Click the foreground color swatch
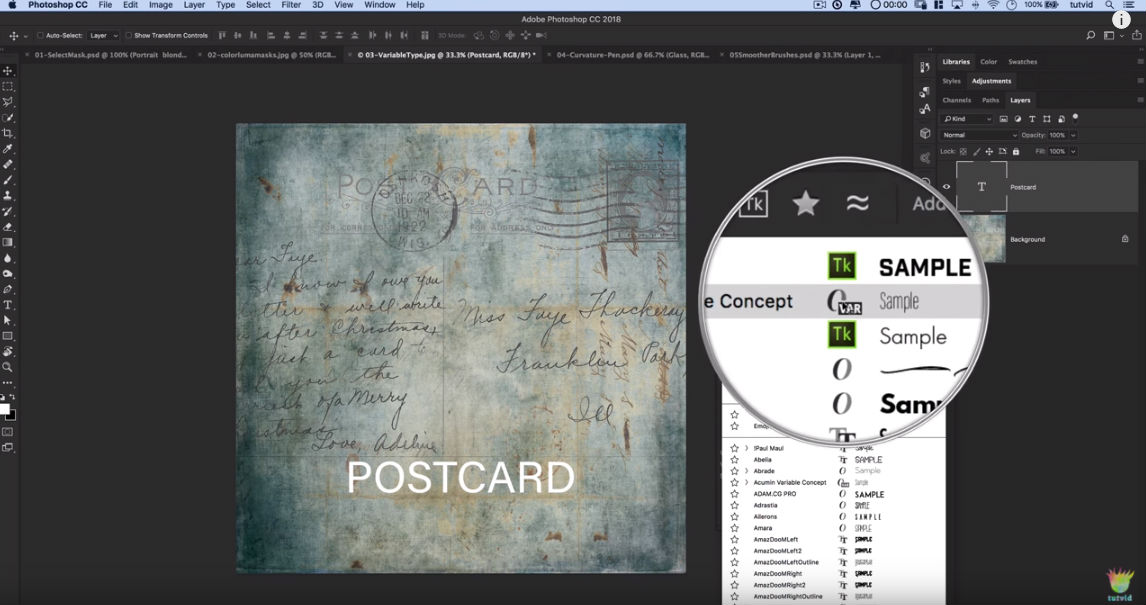1146x605 pixels. pyautogui.click(x=4, y=409)
